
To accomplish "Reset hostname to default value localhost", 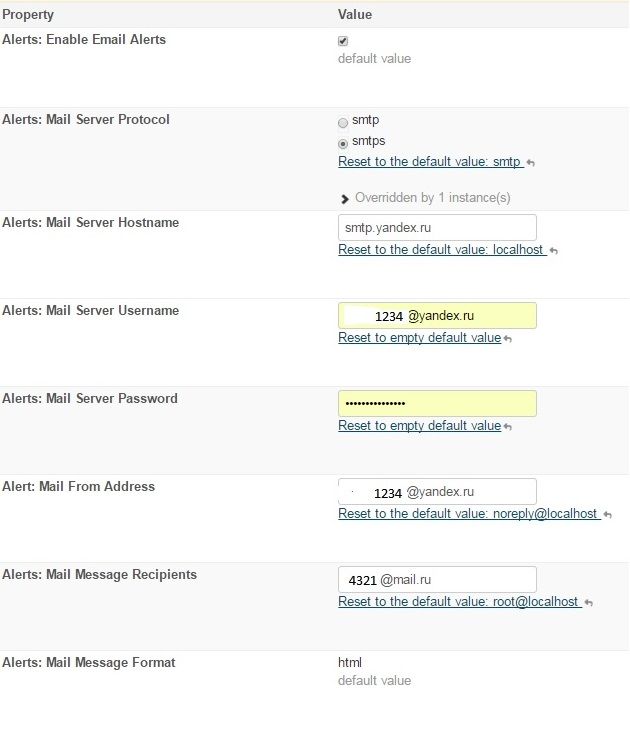I will [441, 250].
